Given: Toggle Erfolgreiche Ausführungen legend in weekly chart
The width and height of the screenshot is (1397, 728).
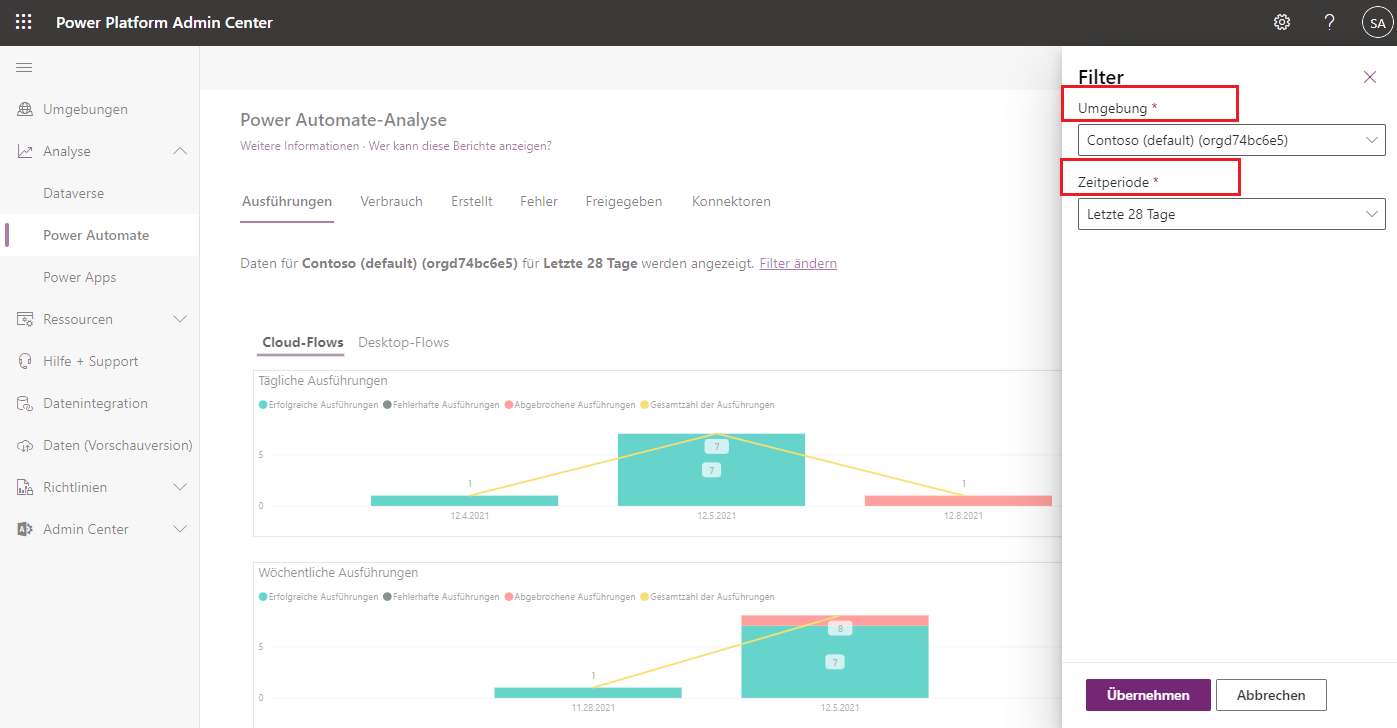Looking at the screenshot, I should [x=318, y=597].
